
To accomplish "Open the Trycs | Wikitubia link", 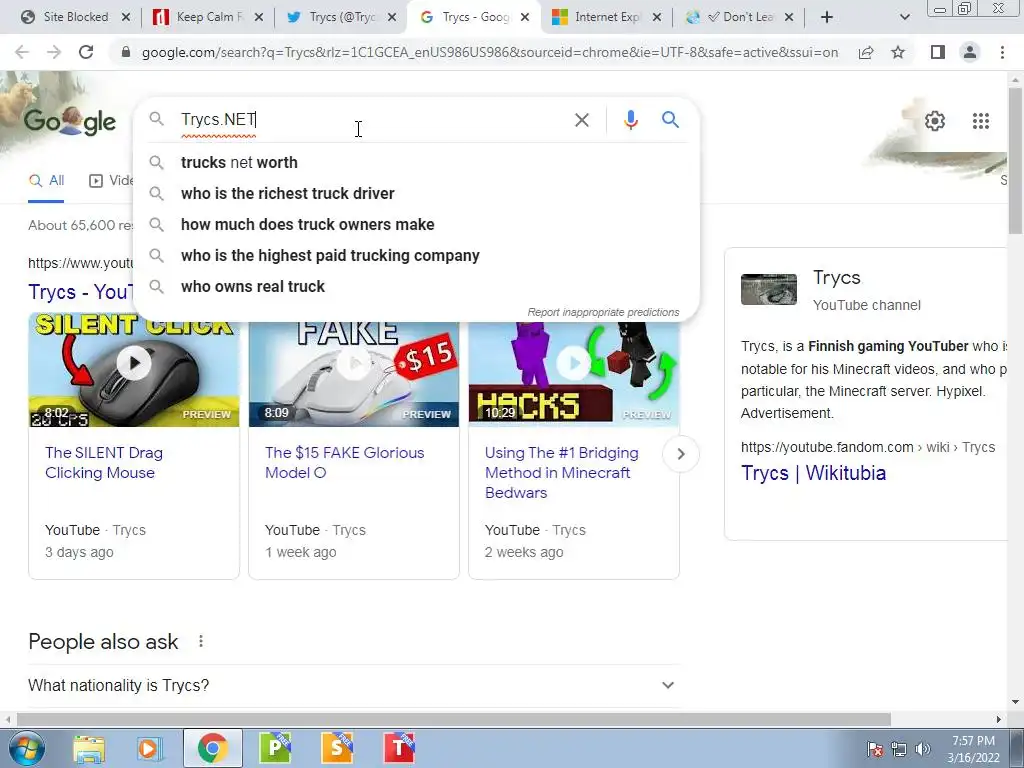I will (x=813, y=473).
